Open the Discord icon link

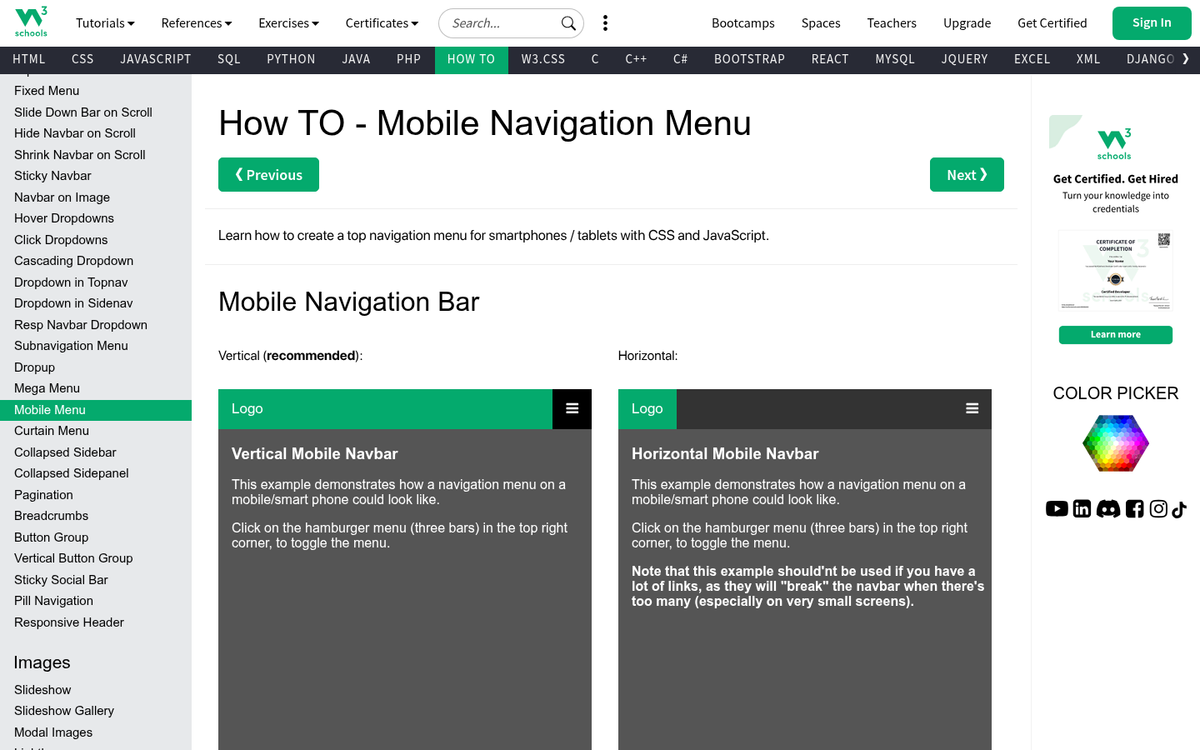(x=1108, y=509)
